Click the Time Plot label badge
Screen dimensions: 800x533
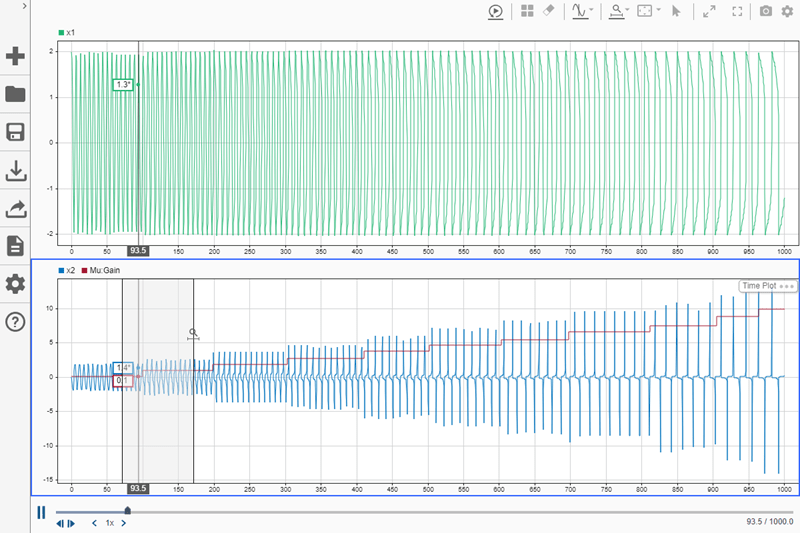click(x=759, y=286)
